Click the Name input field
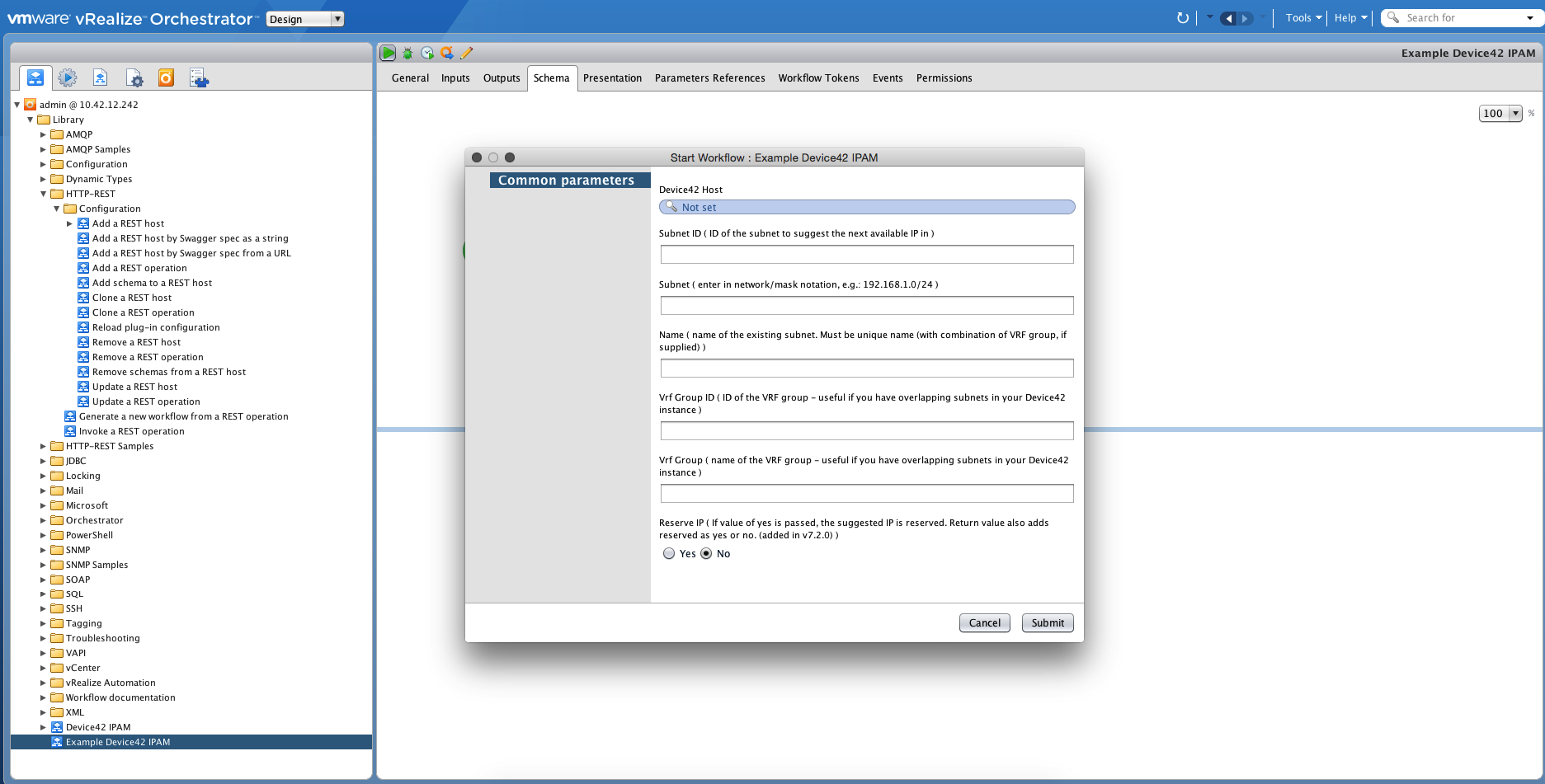 [x=867, y=368]
